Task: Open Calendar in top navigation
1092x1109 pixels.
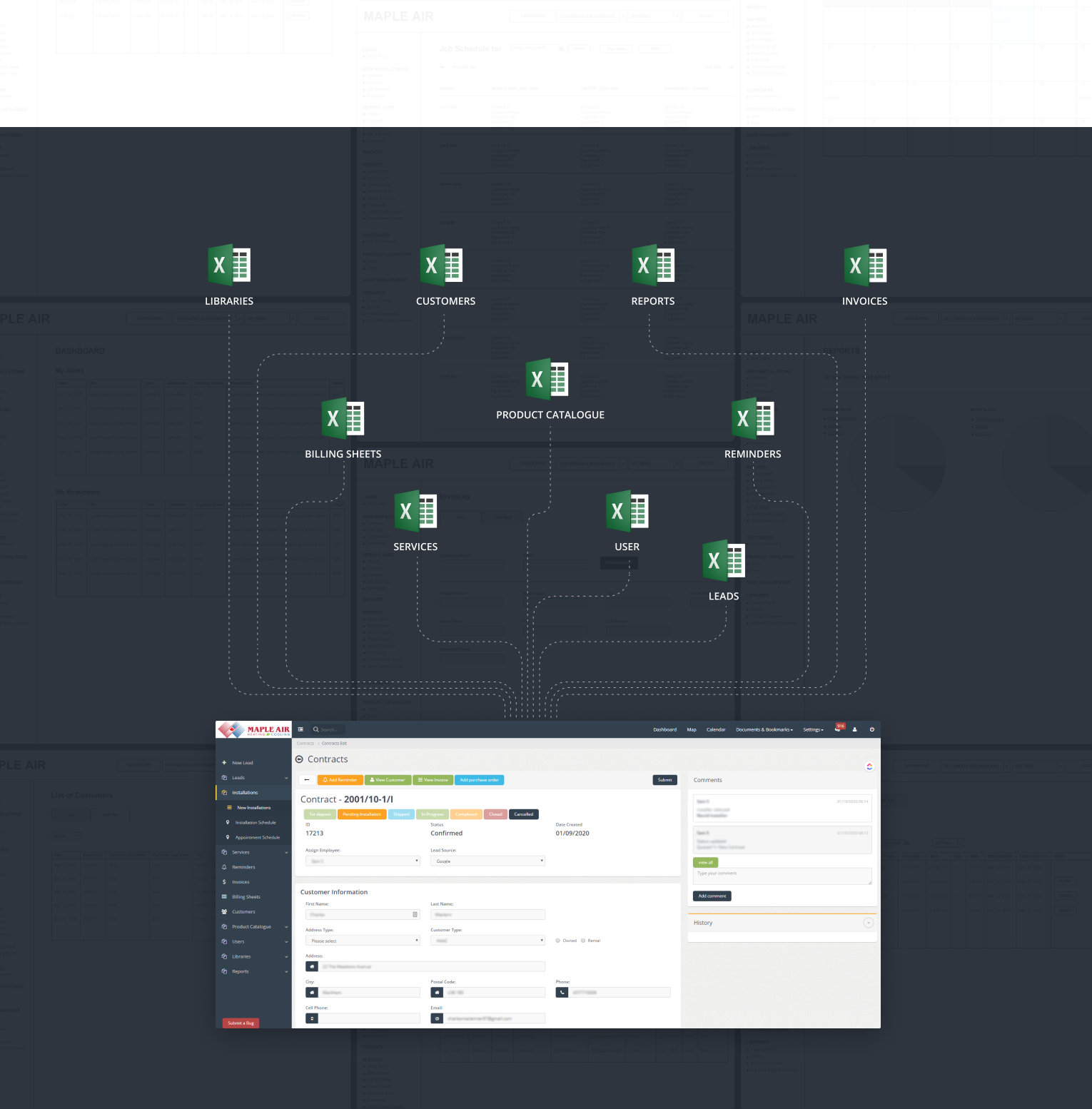Action: pyautogui.click(x=716, y=729)
